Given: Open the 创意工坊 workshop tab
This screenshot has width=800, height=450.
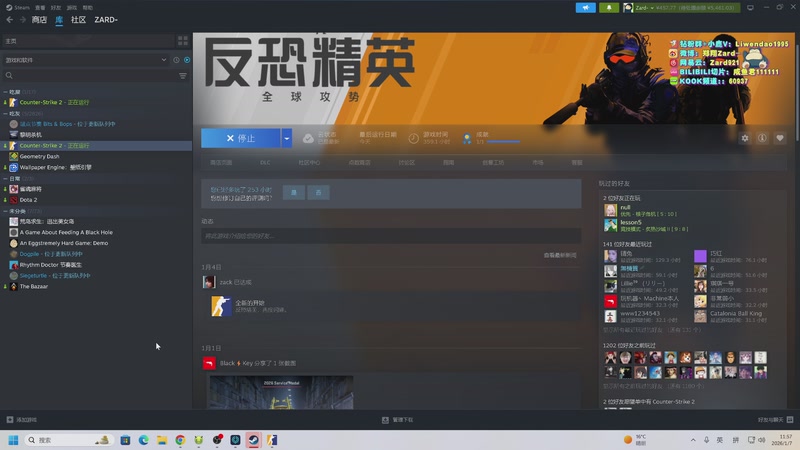Looking at the screenshot, I should (x=493, y=162).
